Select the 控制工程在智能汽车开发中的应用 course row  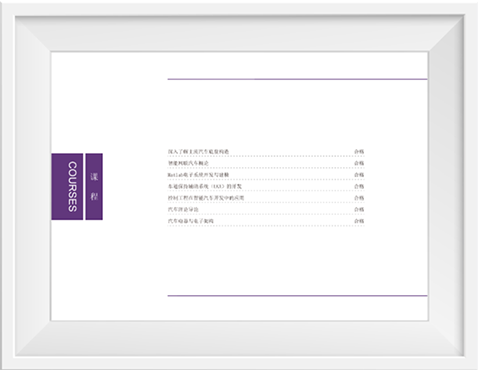(266, 198)
